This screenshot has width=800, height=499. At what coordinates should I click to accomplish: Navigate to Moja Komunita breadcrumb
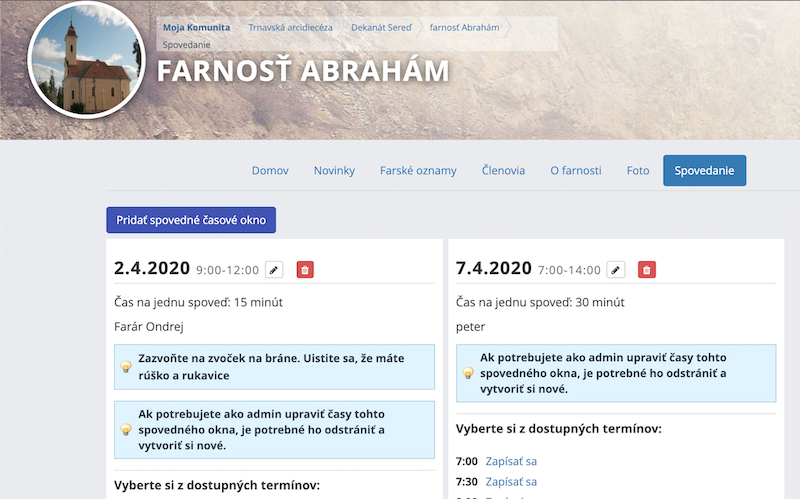pyautogui.click(x=196, y=28)
